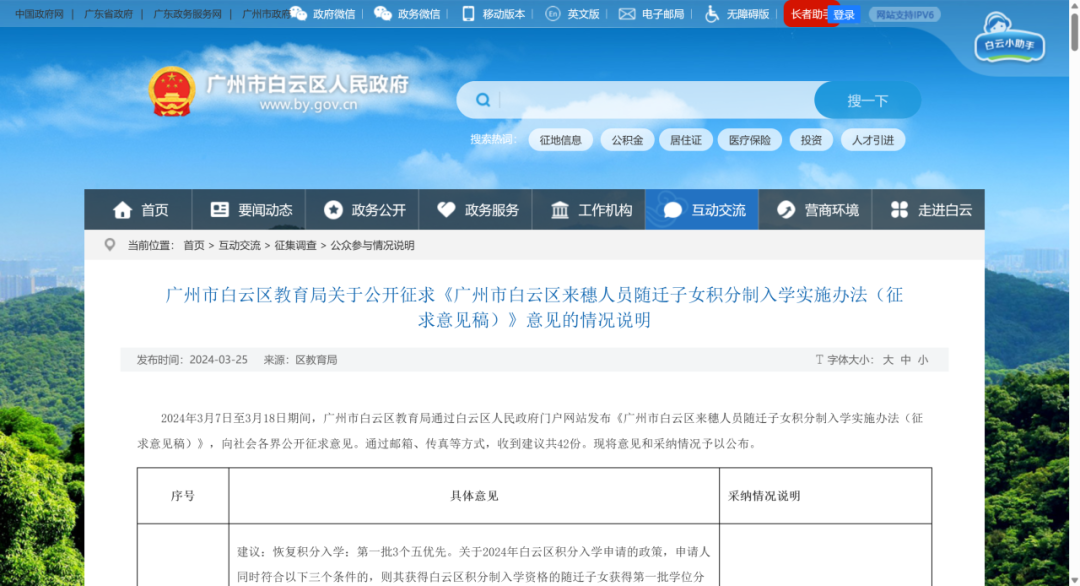Click the national emblem logo
Viewport: 1080px width, 586px height.
pyautogui.click(x=172, y=92)
